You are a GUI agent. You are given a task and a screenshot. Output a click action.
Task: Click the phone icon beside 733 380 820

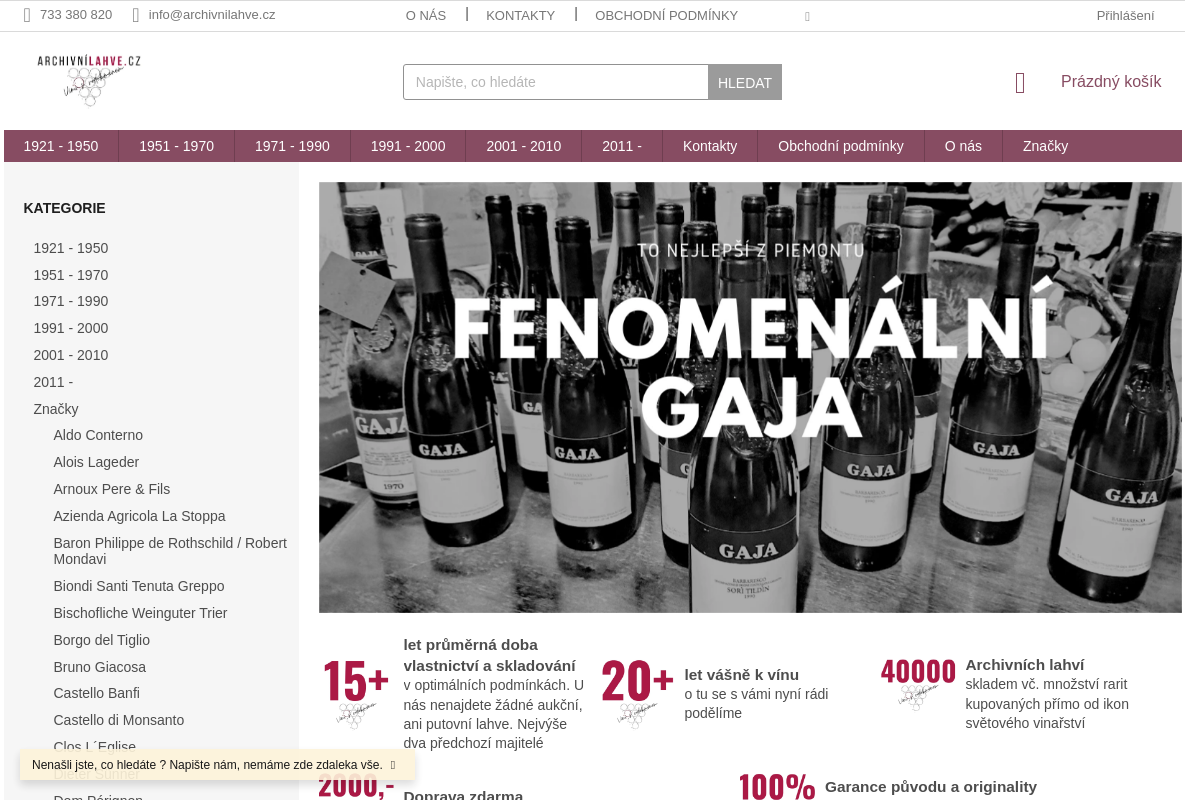(x=27, y=15)
